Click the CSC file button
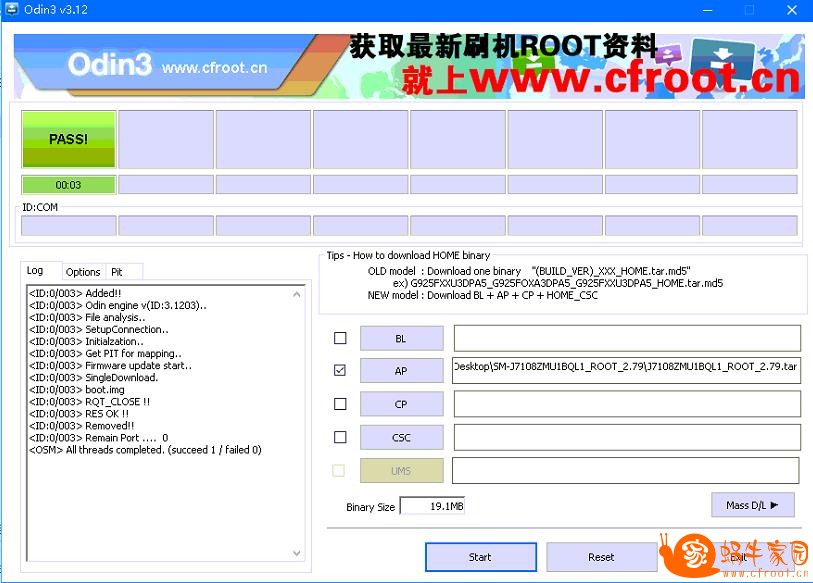The image size is (813, 583). pyautogui.click(x=402, y=437)
